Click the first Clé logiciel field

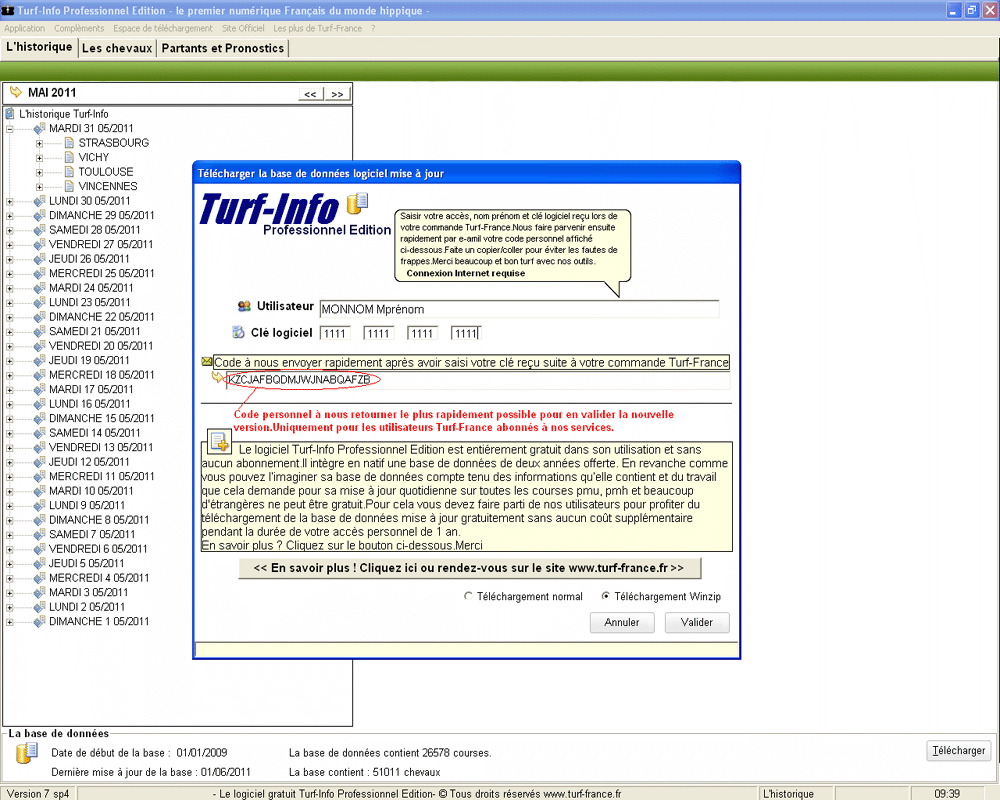335,333
